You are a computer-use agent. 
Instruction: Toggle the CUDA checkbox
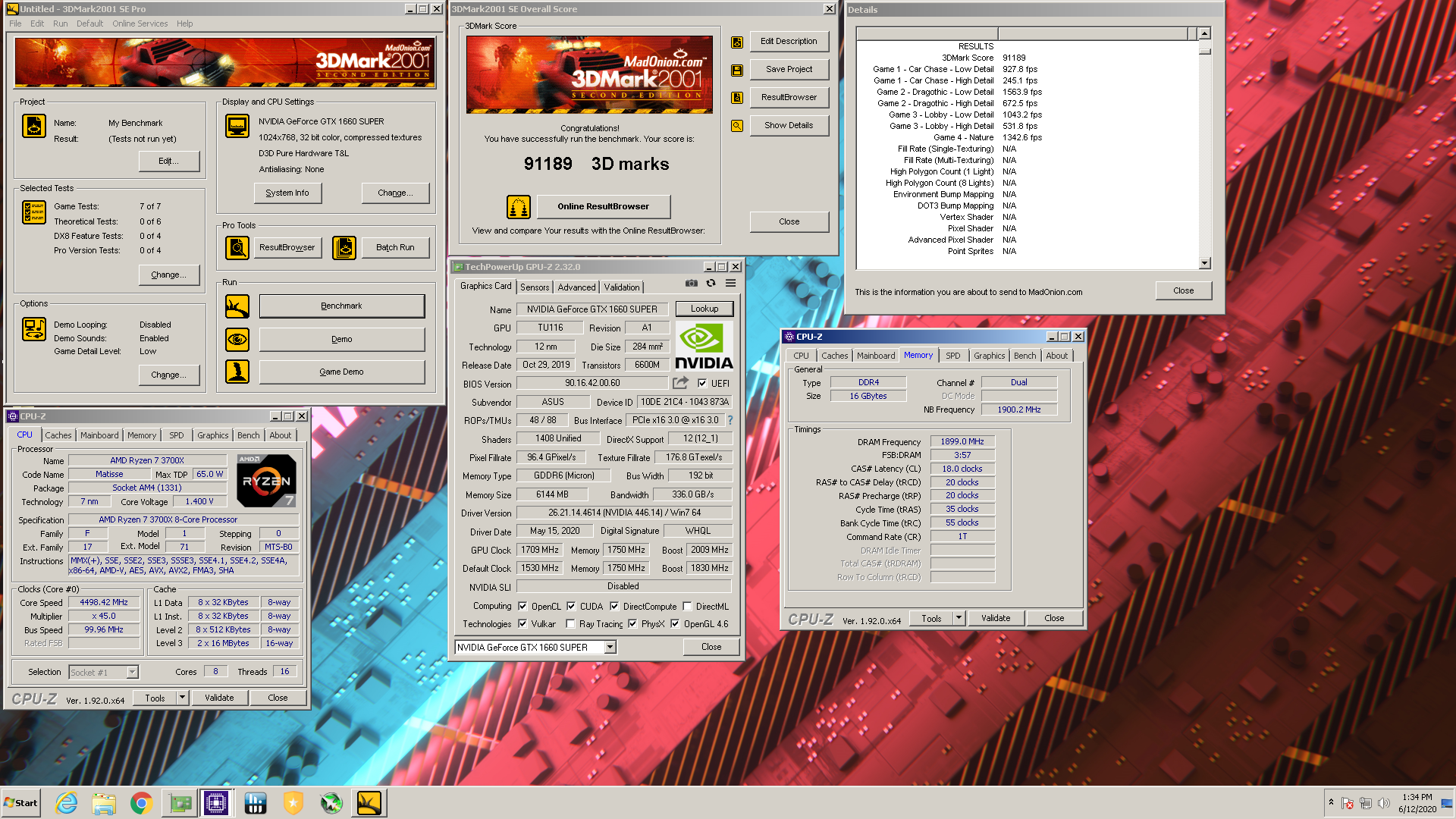tap(571, 606)
